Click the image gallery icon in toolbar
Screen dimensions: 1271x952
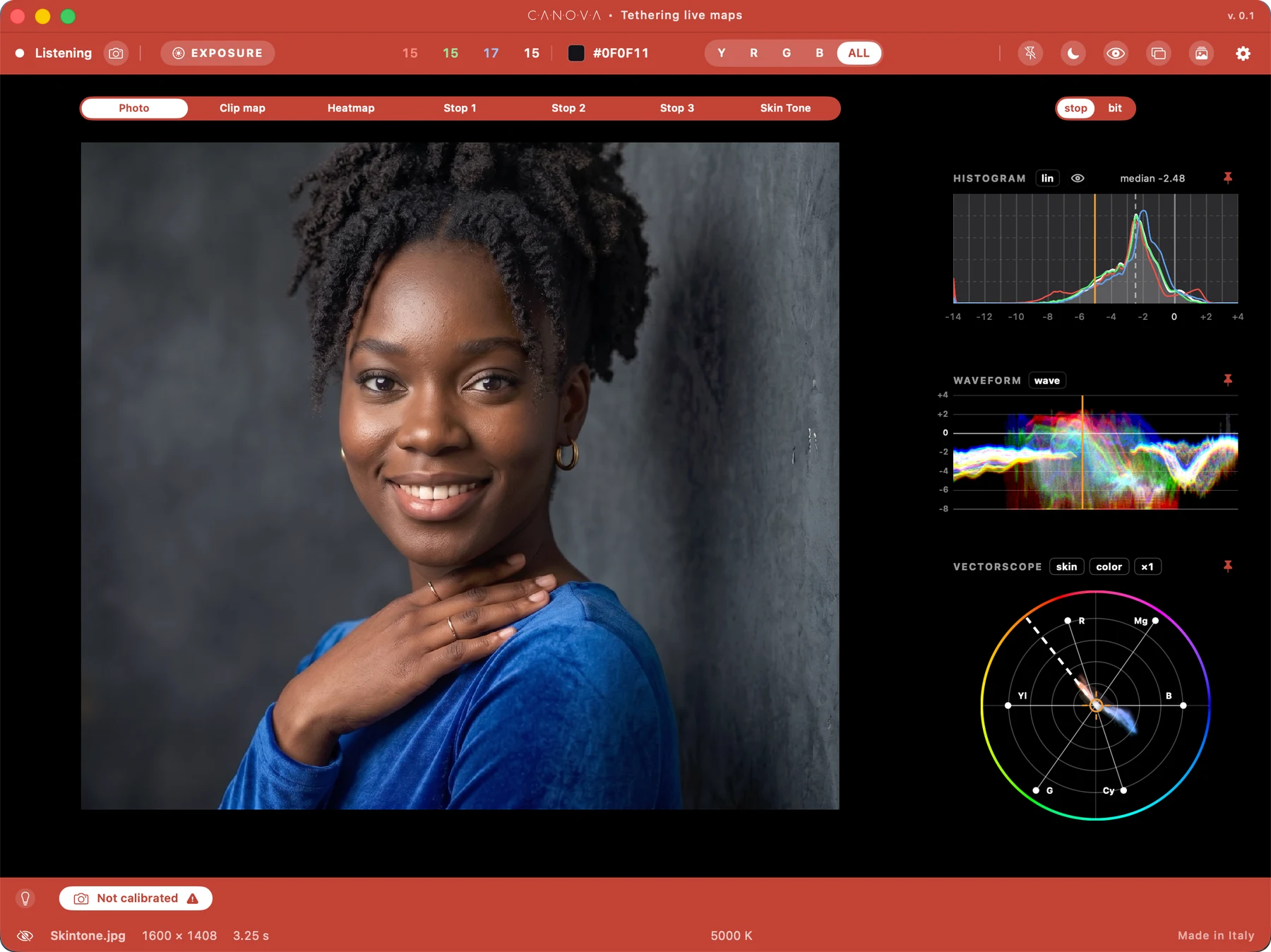point(1201,53)
